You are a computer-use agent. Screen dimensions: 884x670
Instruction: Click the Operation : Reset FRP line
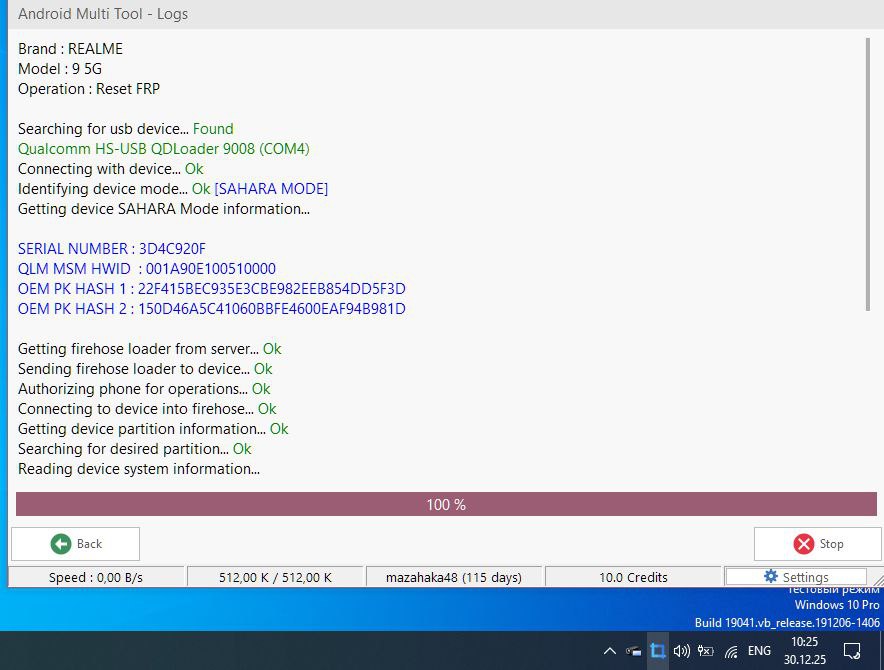click(x=89, y=89)
